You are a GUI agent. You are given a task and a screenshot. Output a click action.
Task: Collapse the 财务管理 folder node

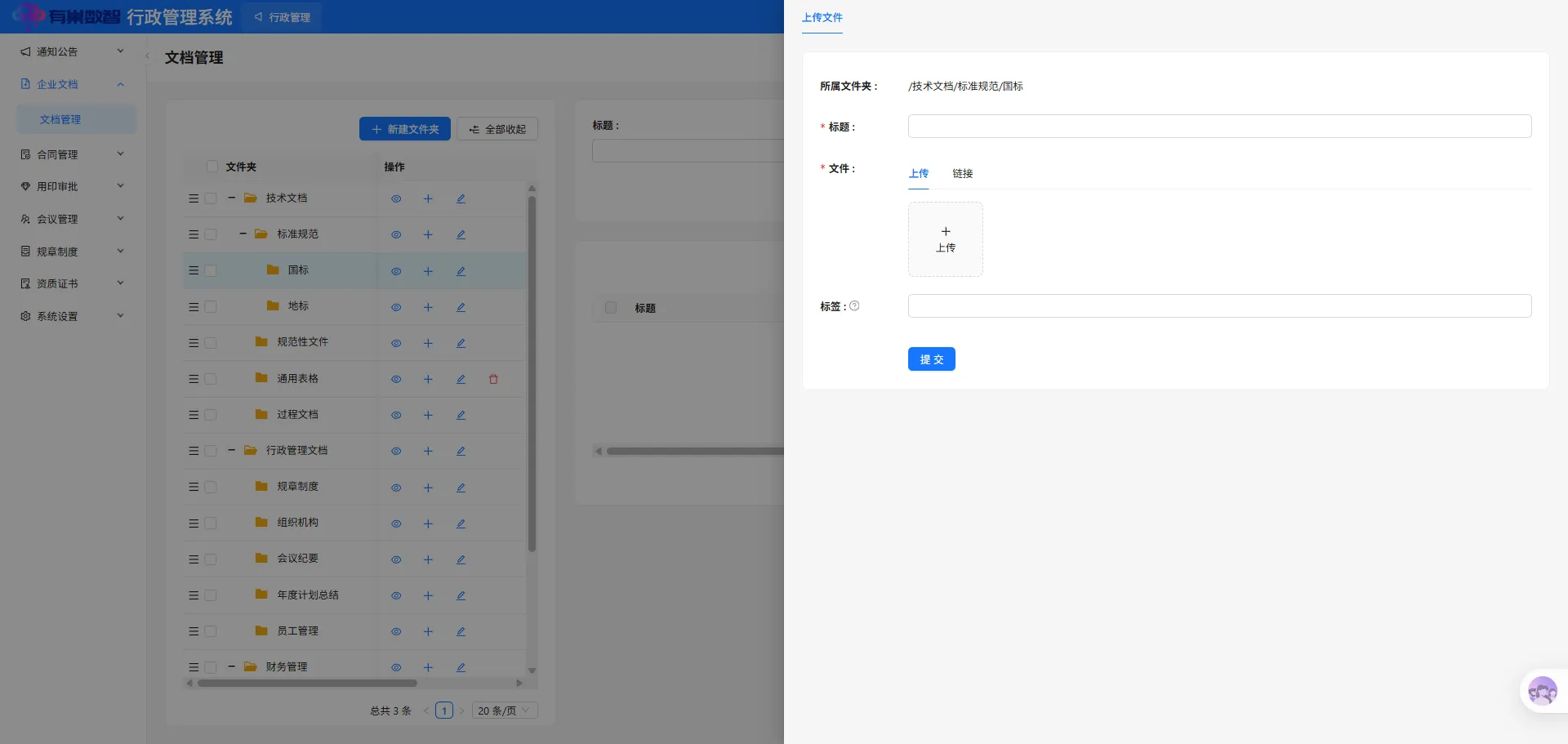(232, 666)
